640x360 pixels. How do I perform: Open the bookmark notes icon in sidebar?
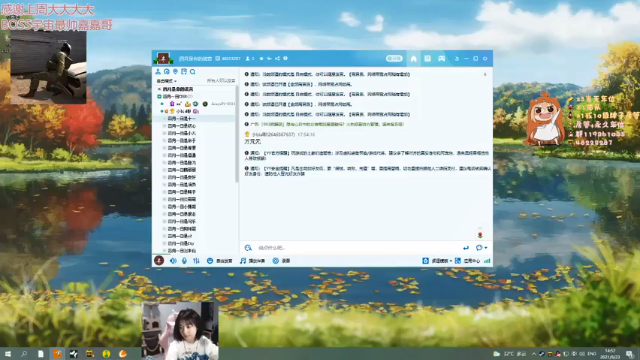(184, 71)
